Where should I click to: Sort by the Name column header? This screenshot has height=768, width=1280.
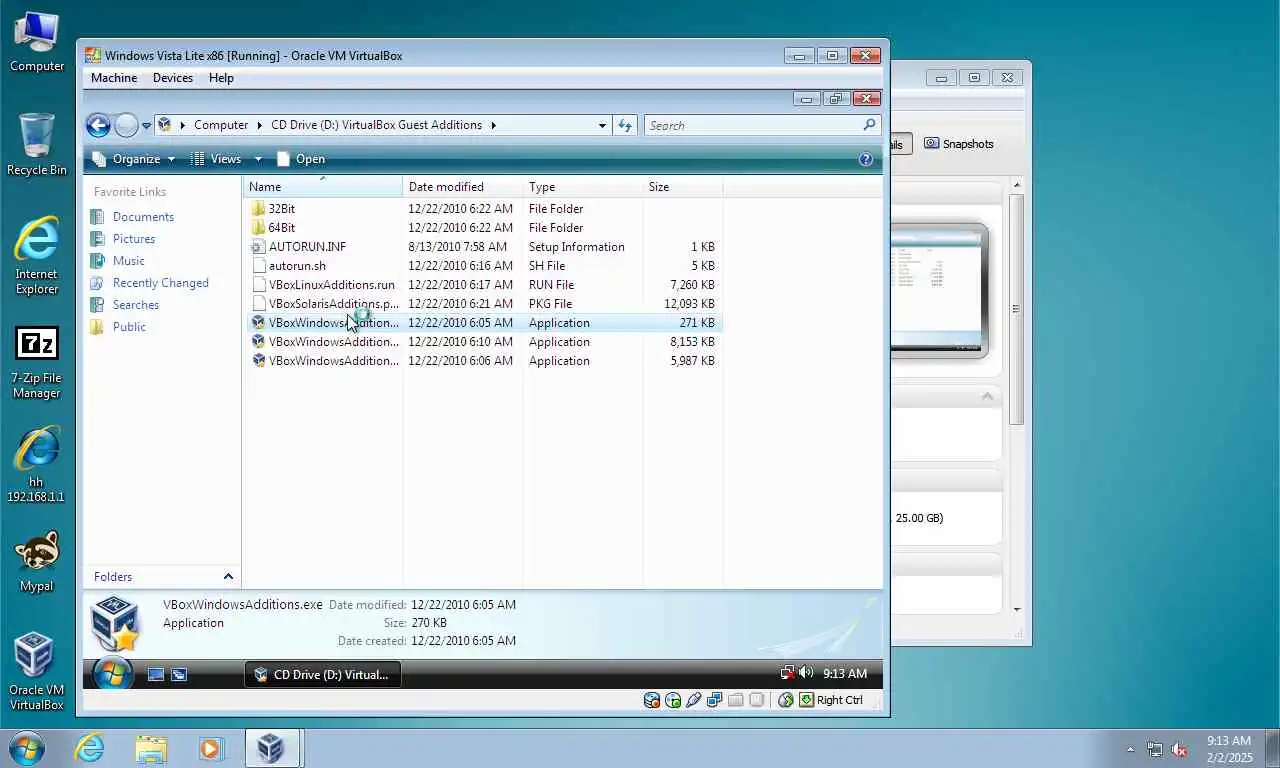tap(324, 187)
